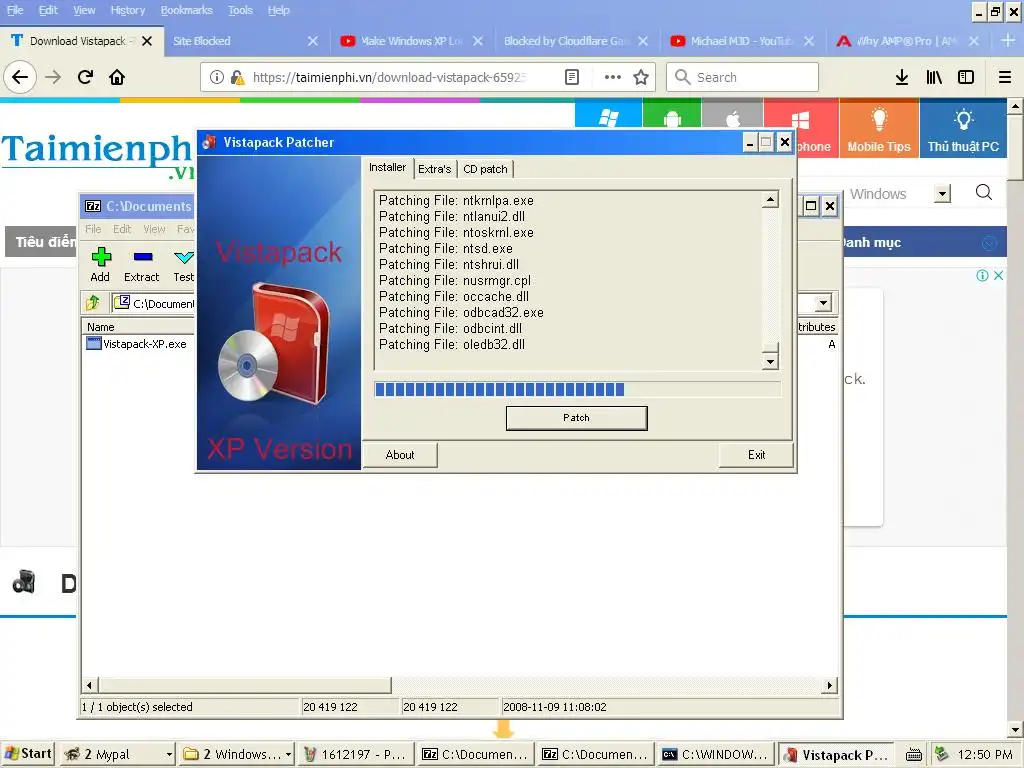Open the Tools menu
Viewport: 1024px width, 768px height.
[240, 10]
